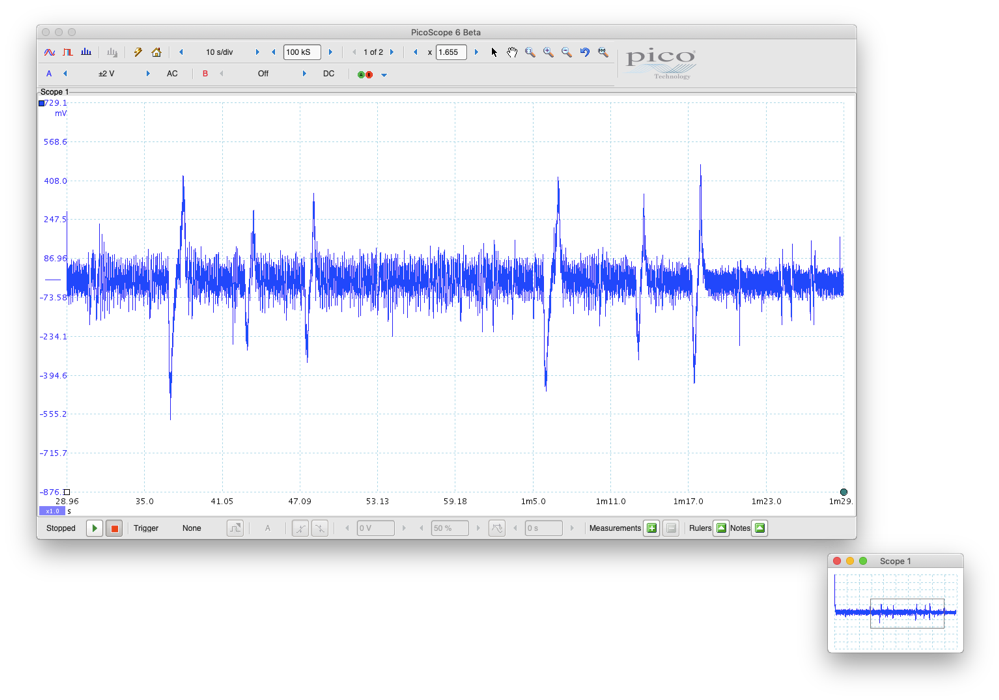The image size is (999, 700).
Task: Click the 100 kS samples input field
Action: click(x=297, y=51)
